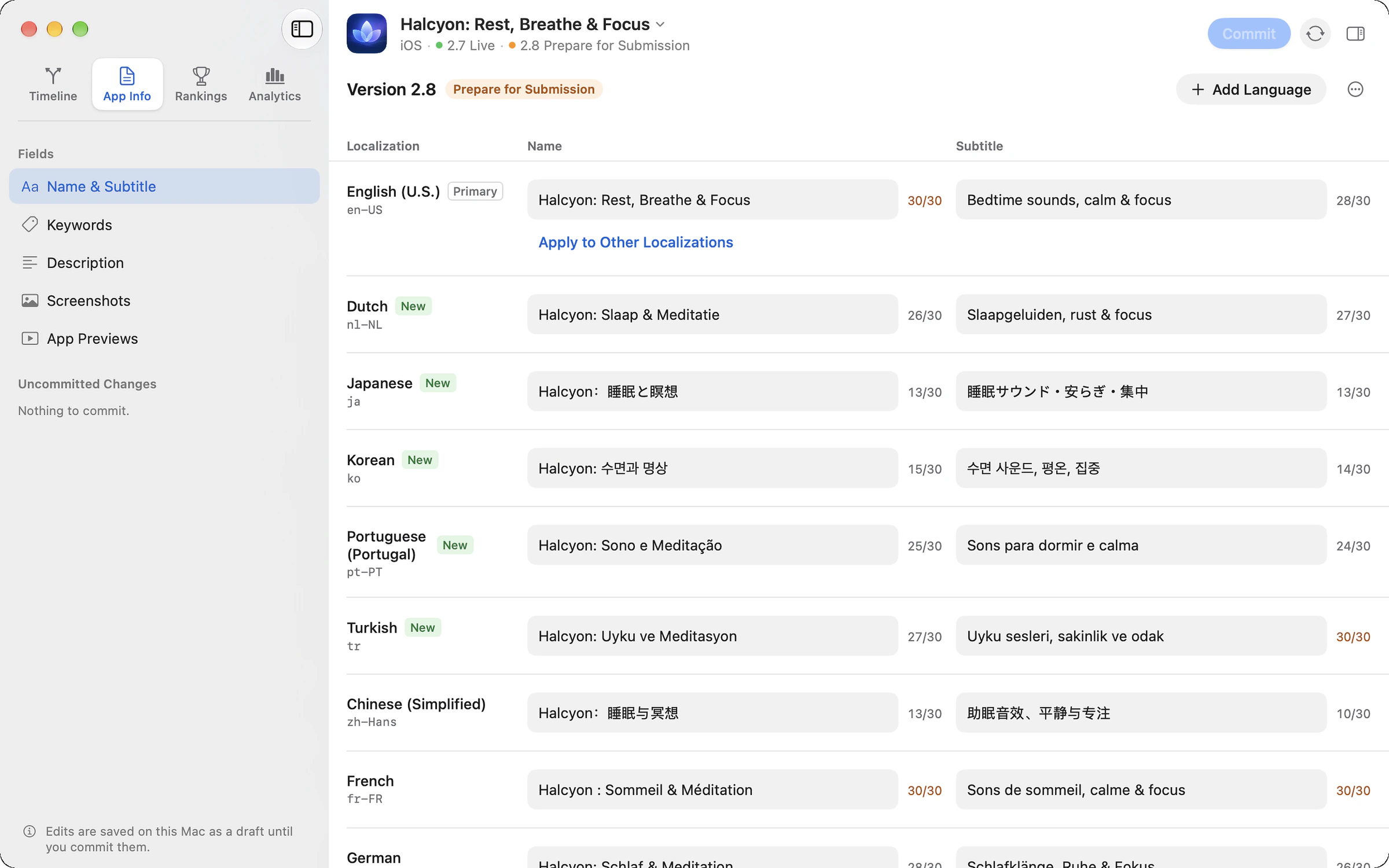The height and width of the screenshot is (868, 1389).
Task: Edit Chinese (Simplified) name field
Action: pos(712,713)
